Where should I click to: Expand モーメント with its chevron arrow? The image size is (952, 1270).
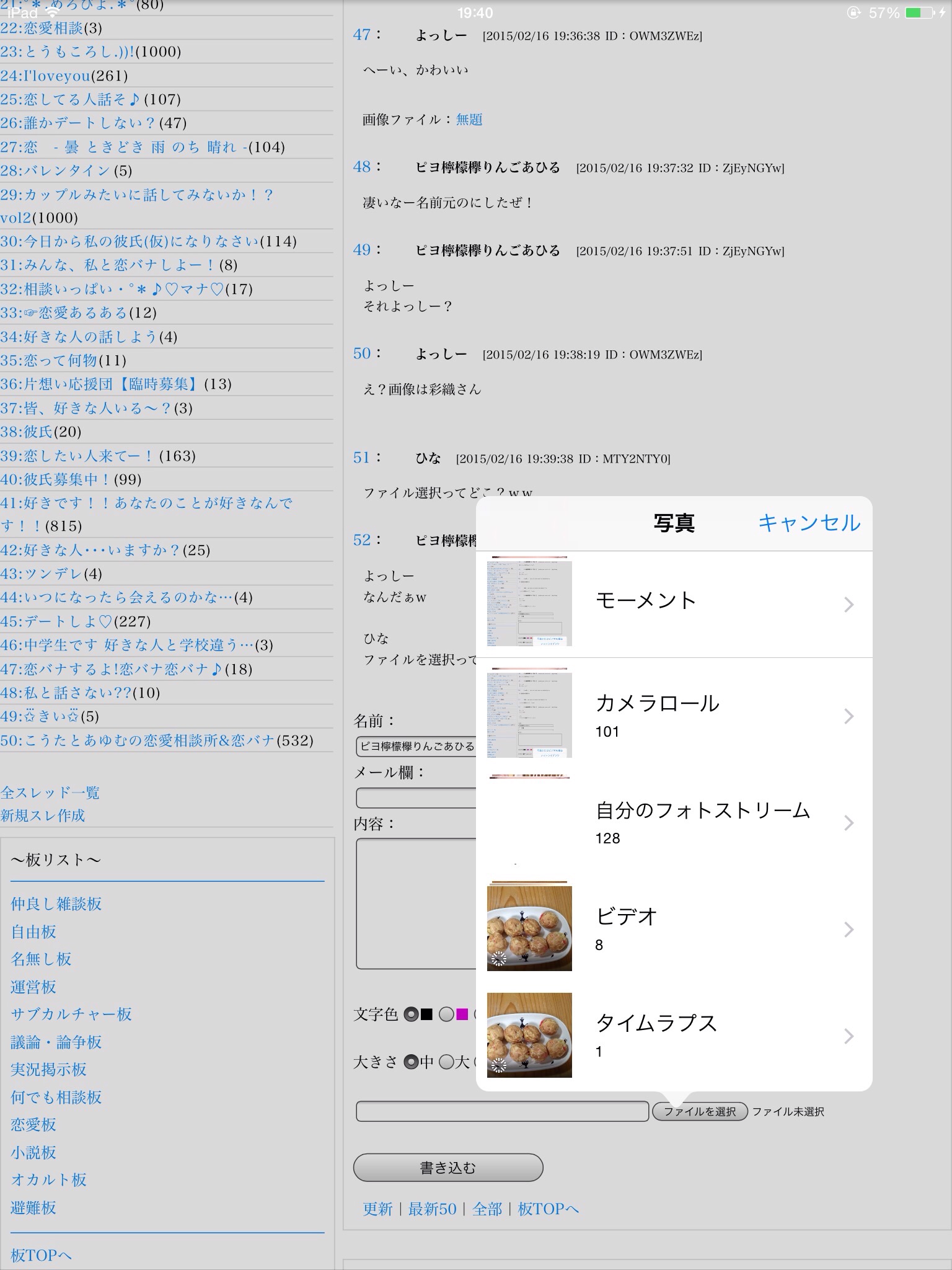tap(848, 604)
